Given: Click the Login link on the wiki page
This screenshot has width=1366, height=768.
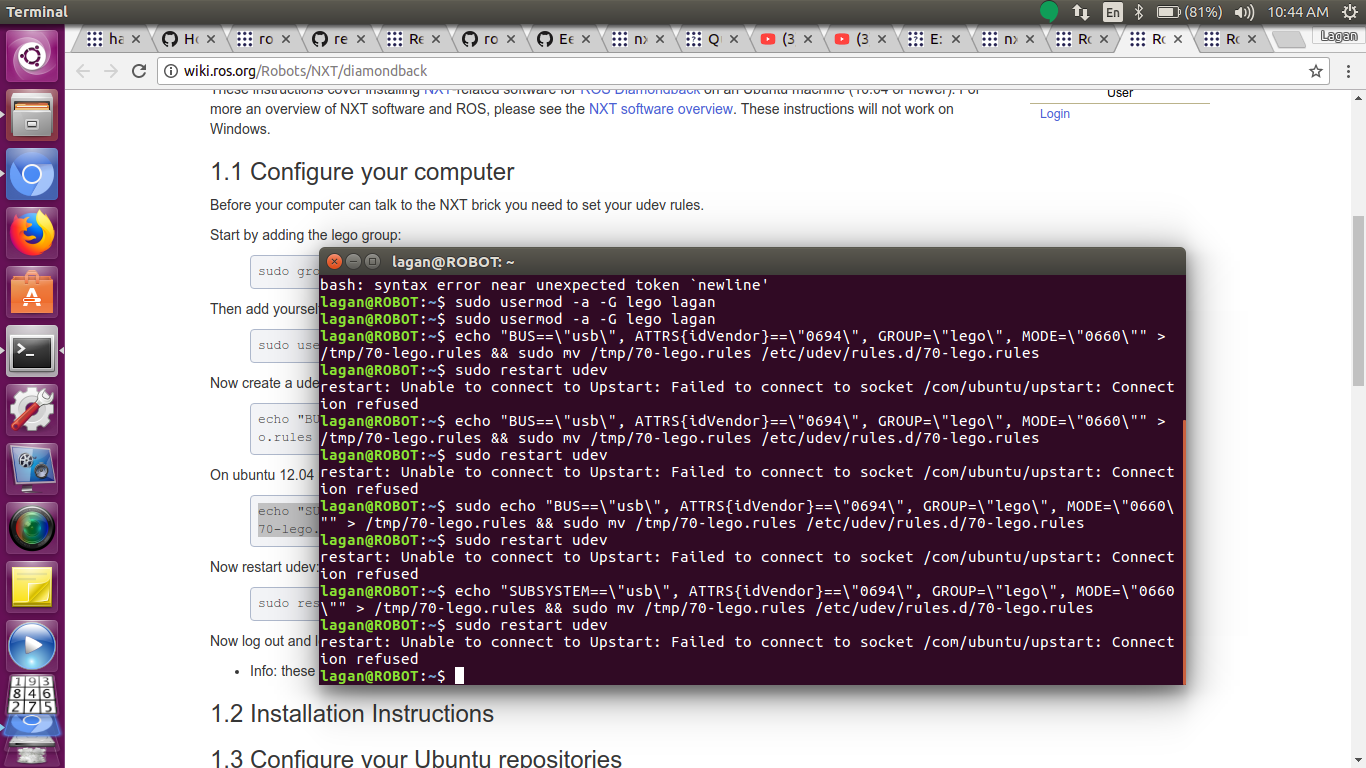Looking at the screenshot, I should (x=1054, y=114).
